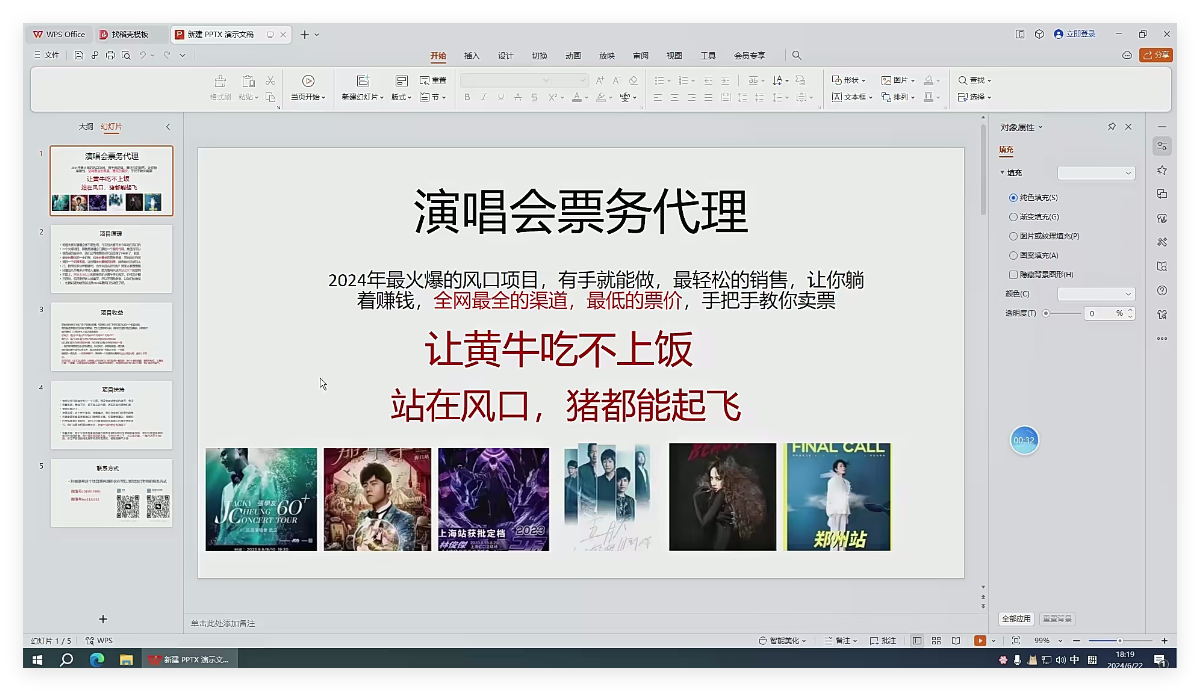Toggle strikethrough formatting in the ribbon

(x=517, y=97)
